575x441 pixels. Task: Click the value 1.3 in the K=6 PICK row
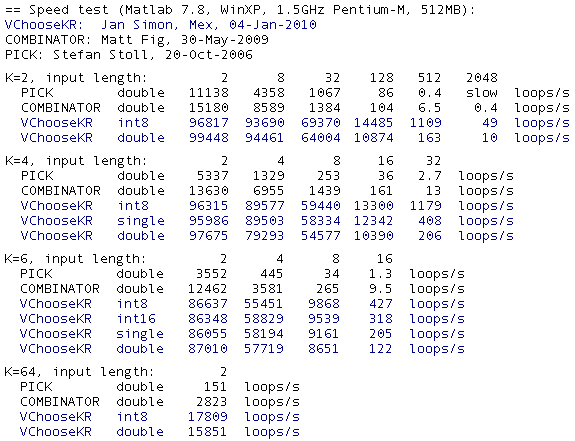point(381,274)
